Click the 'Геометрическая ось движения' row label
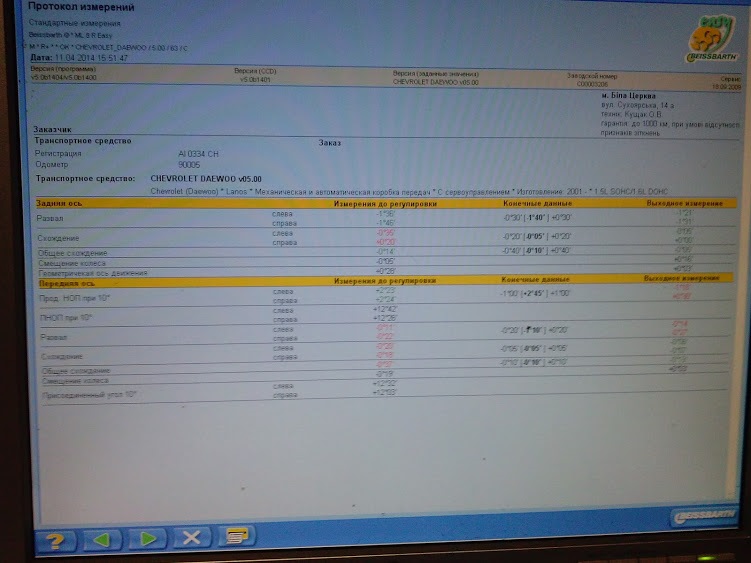 pos(93,273)
